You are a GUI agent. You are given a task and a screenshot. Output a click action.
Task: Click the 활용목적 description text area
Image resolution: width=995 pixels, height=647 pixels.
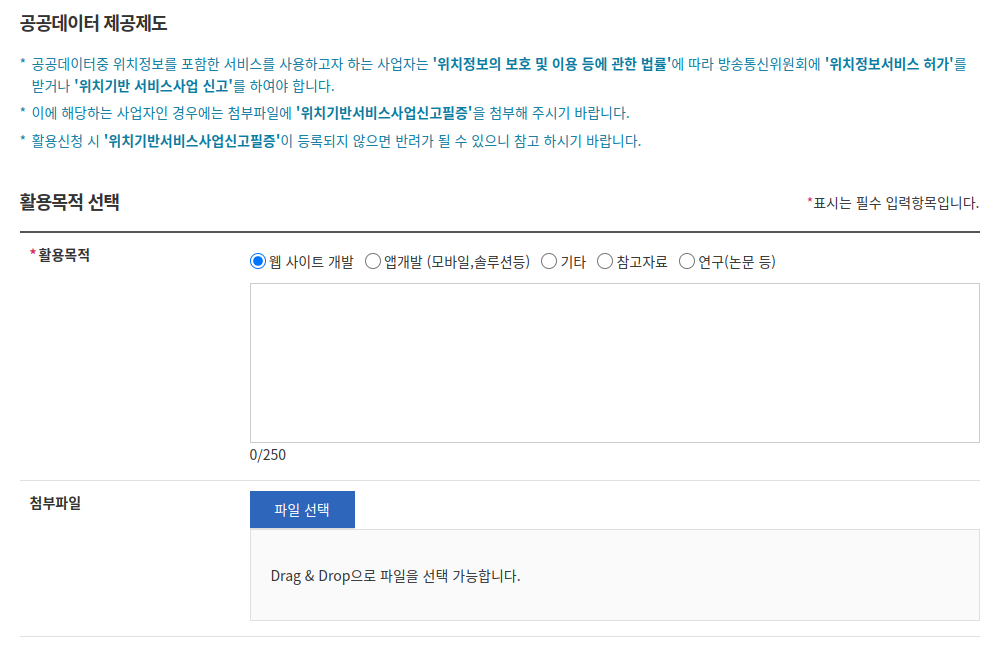614,363
